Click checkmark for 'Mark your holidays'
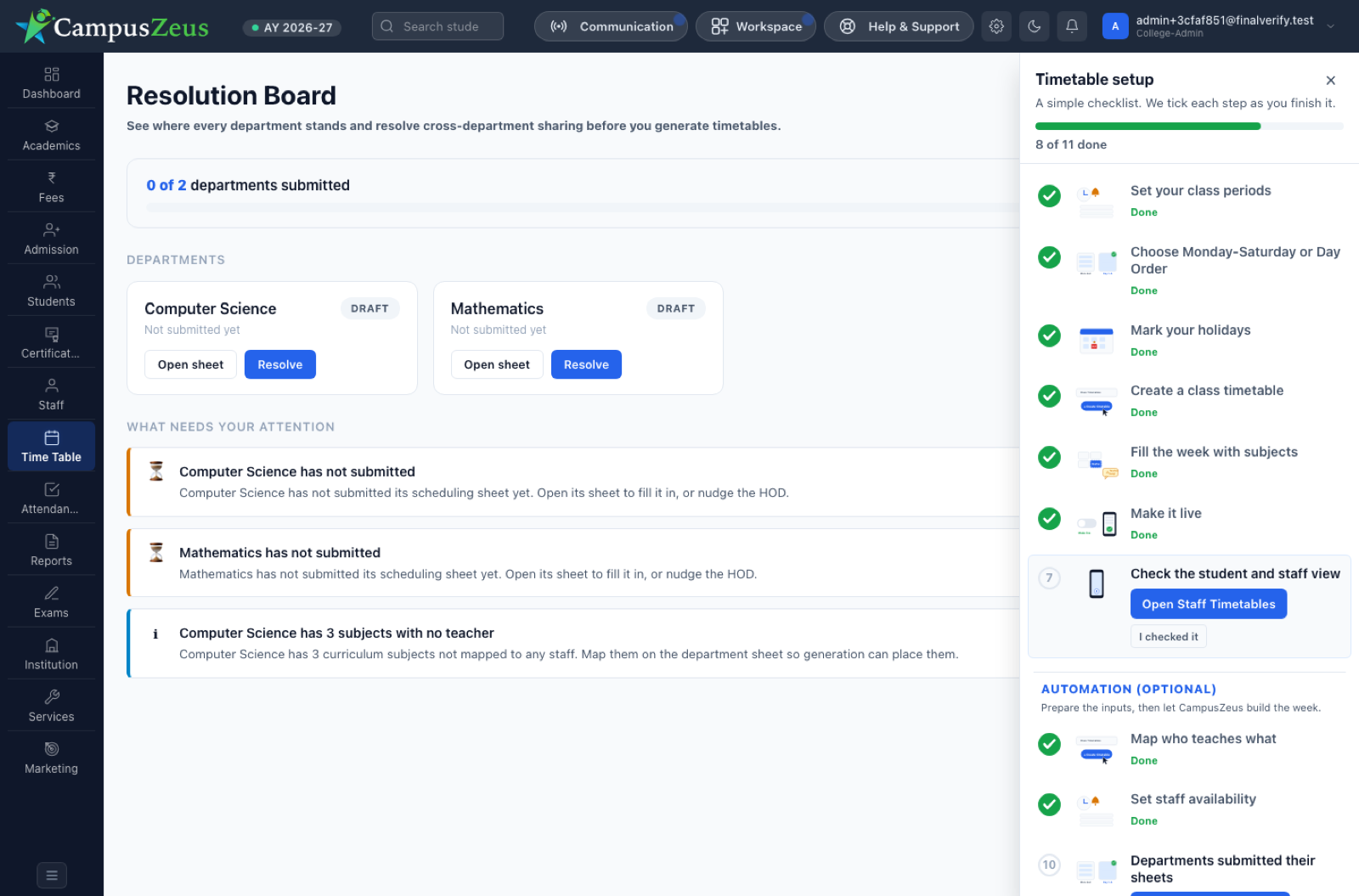The width and height of the screenshot is (1359, 896). [x=1050, y=335]
